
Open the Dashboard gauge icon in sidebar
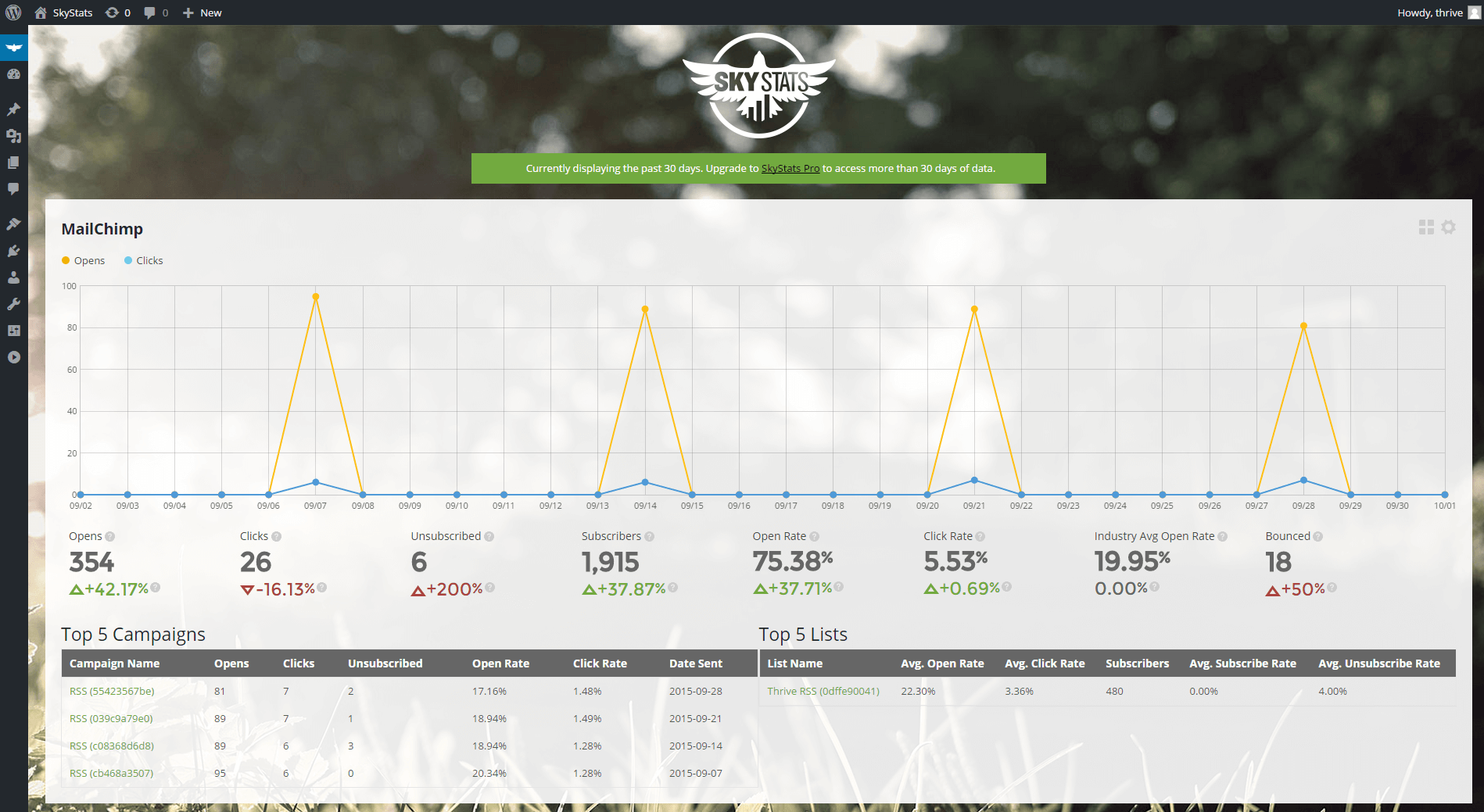click(13, 74)
